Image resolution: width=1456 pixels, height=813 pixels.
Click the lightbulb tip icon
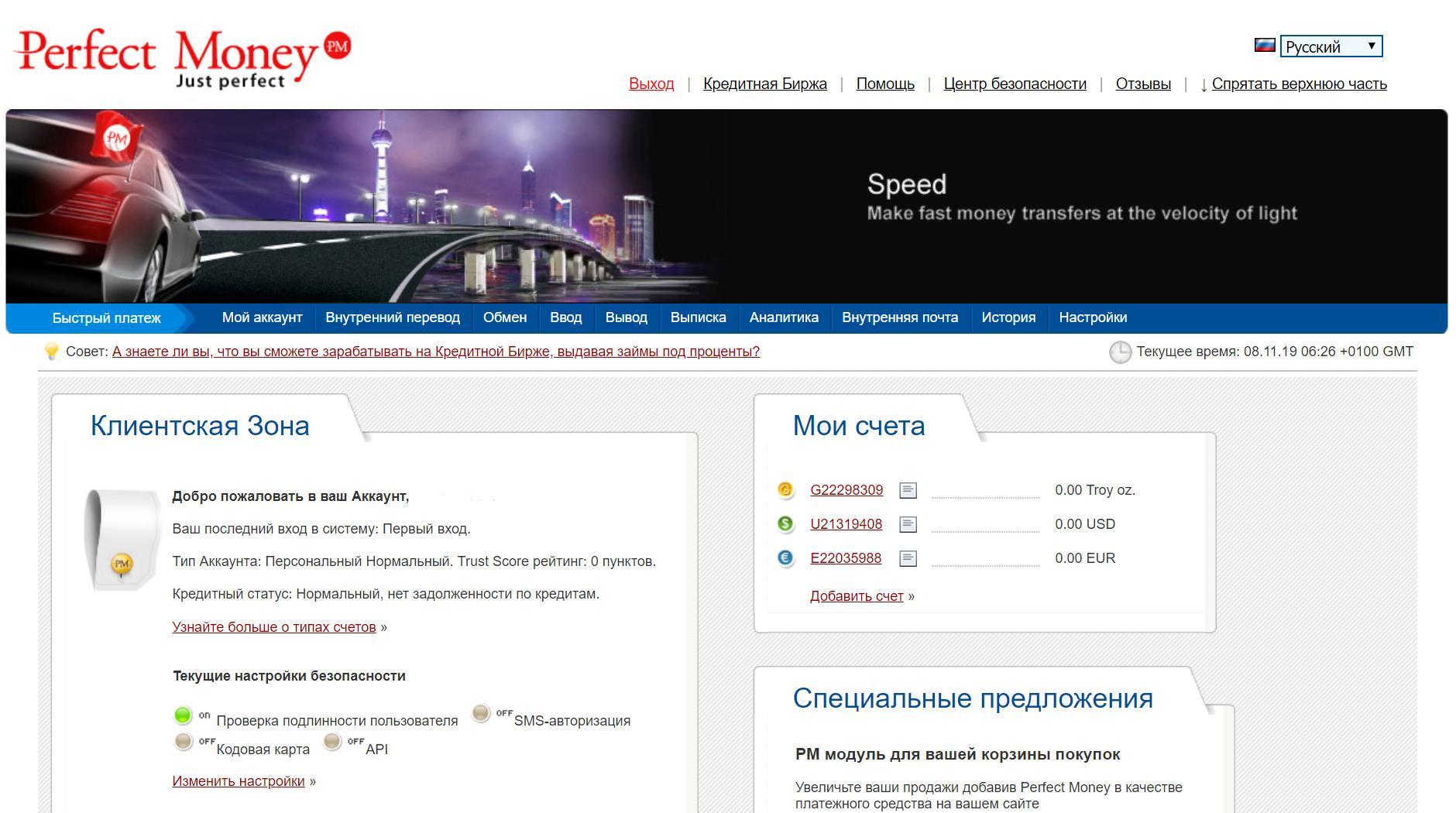click(x=51, y=352)
